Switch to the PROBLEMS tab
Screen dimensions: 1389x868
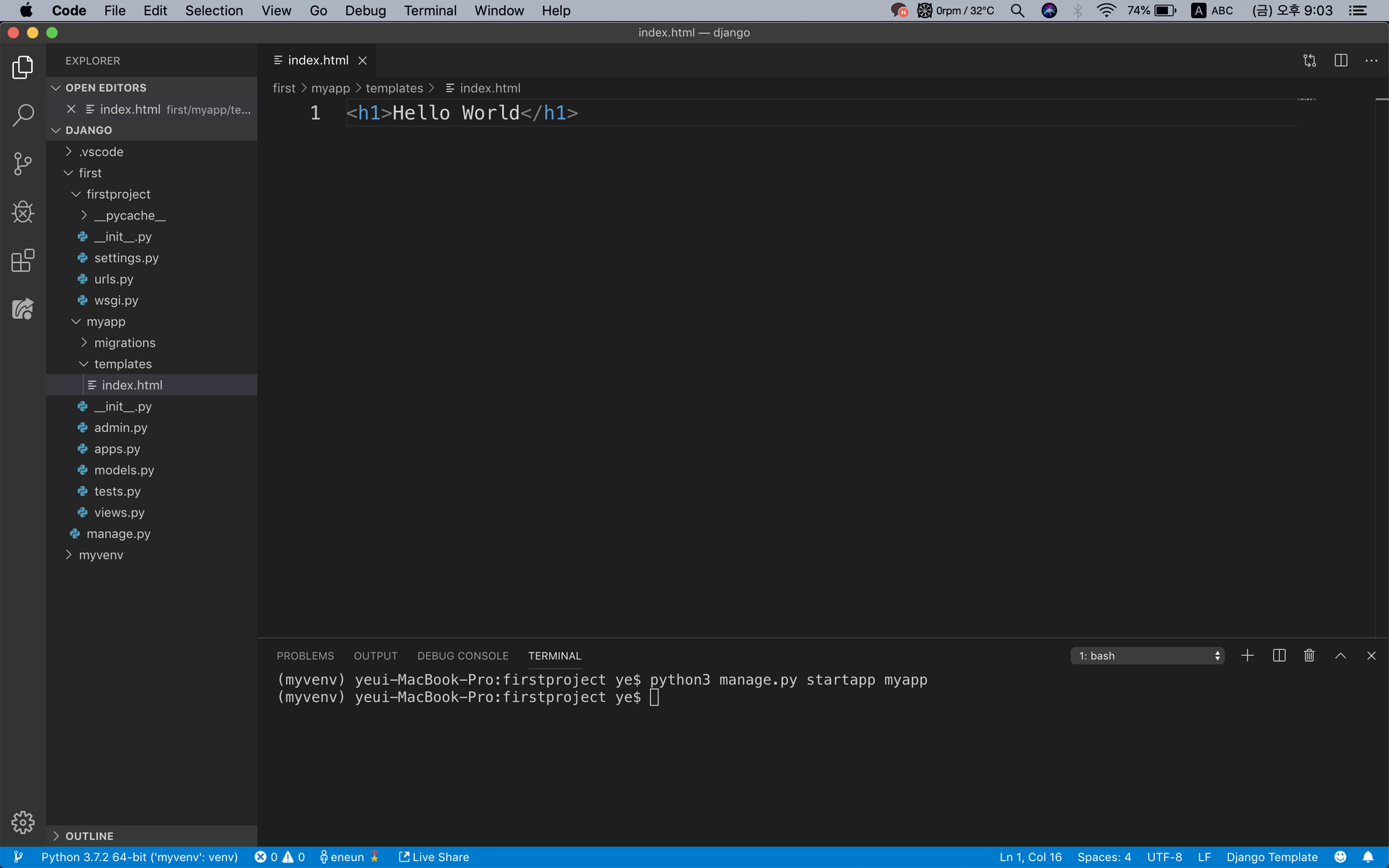tap(305, 656)
